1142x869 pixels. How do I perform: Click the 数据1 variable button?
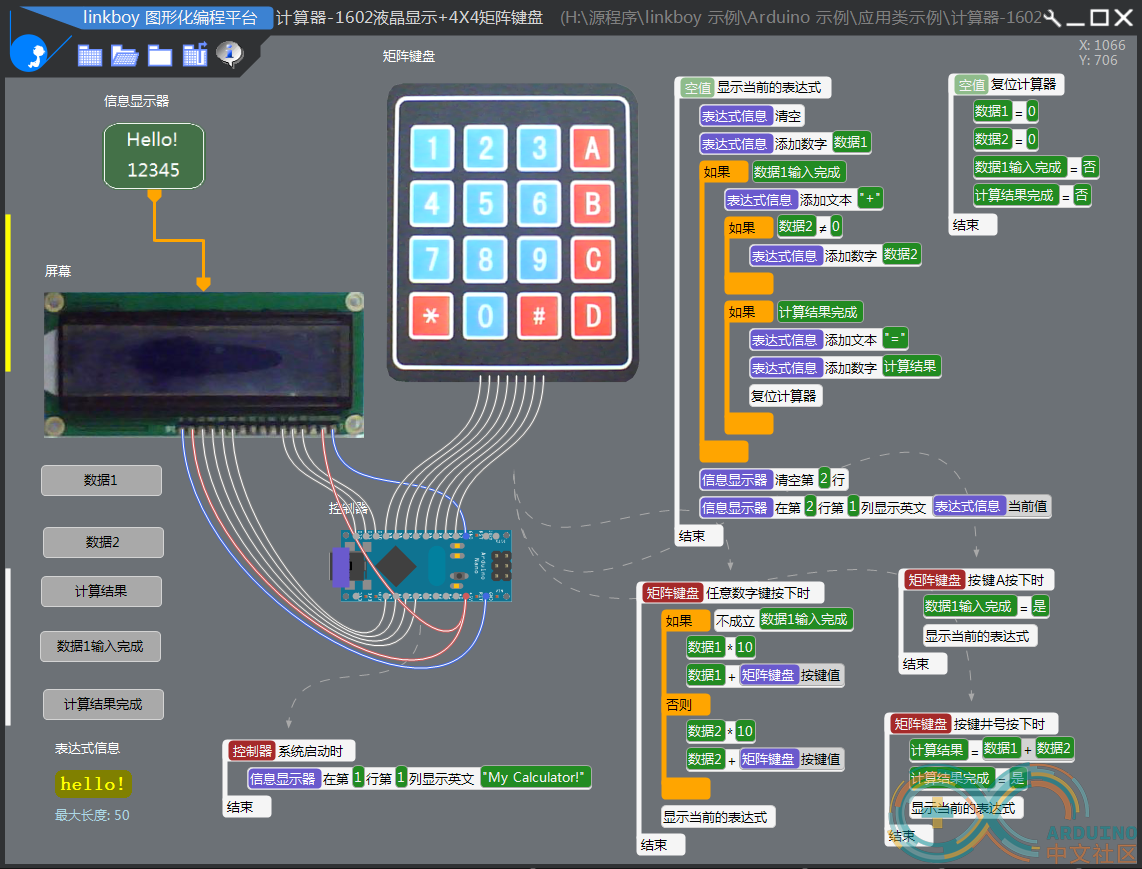pyautogui.click(x=101, y=481)
